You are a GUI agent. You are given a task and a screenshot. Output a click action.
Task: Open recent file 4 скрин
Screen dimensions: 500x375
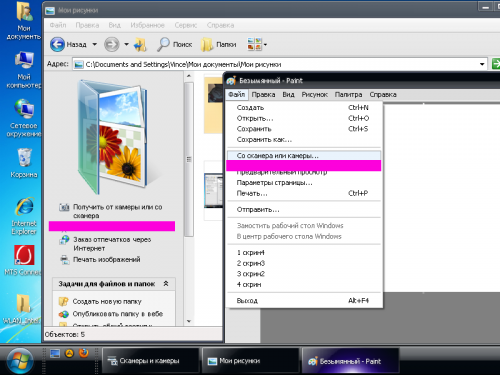tap(304, 285)
